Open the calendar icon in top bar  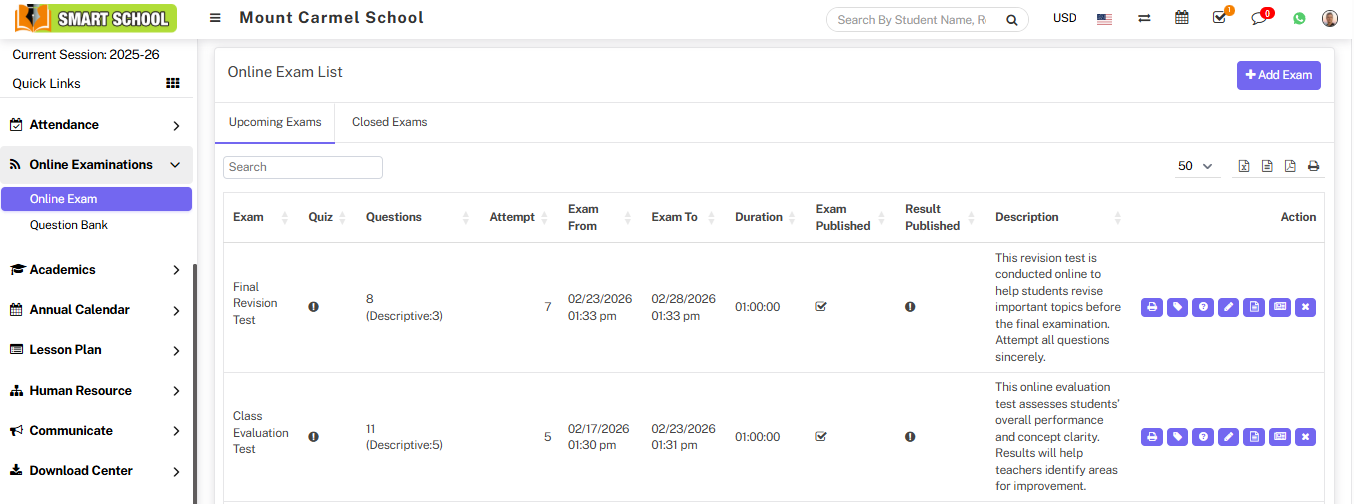(1181, 18)
